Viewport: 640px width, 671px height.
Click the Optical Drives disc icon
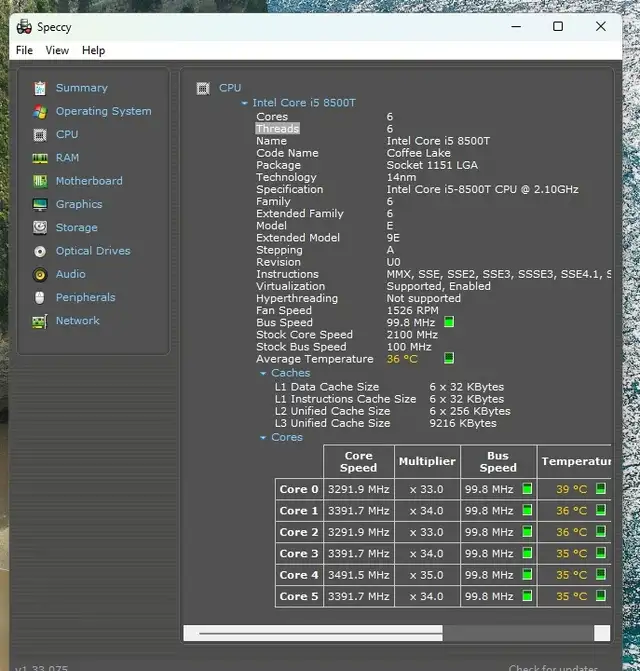click(40, 251)
